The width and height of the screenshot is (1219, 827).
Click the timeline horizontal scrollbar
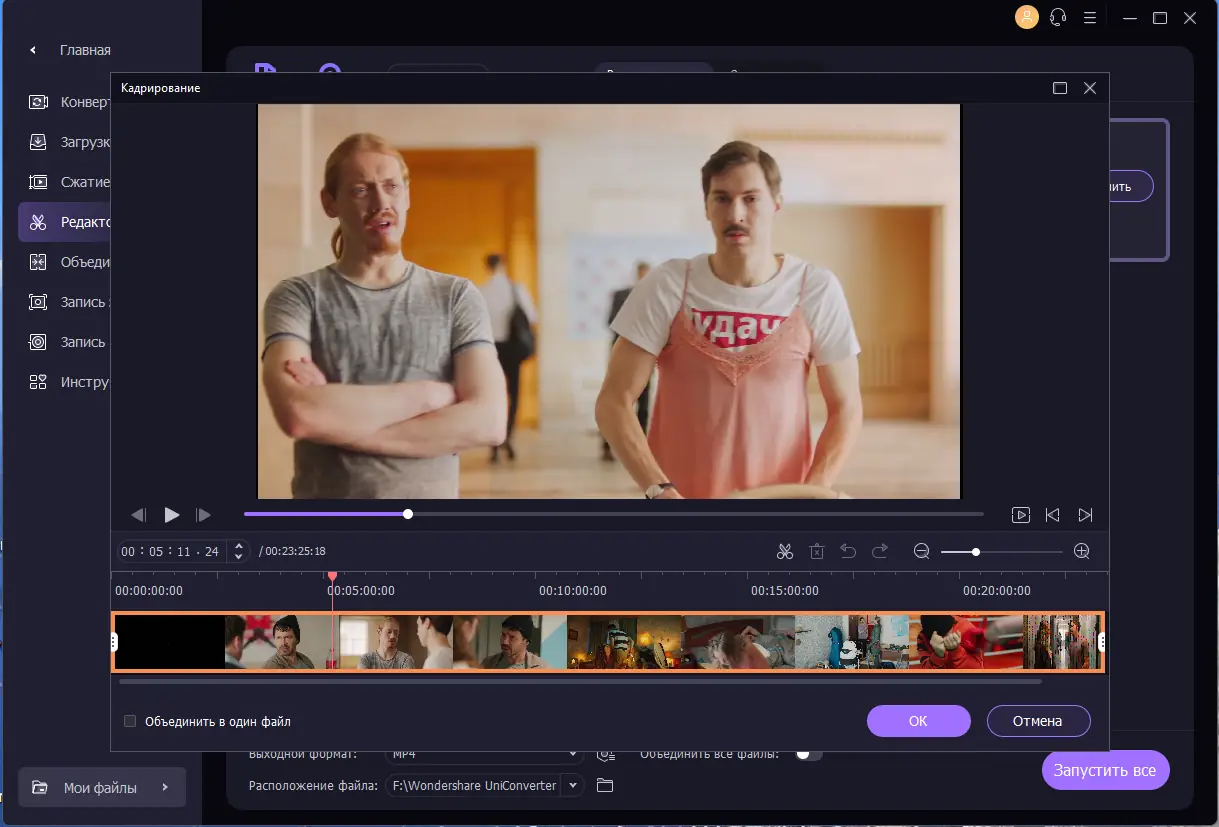pyautogui.click(x=580, y=682)
